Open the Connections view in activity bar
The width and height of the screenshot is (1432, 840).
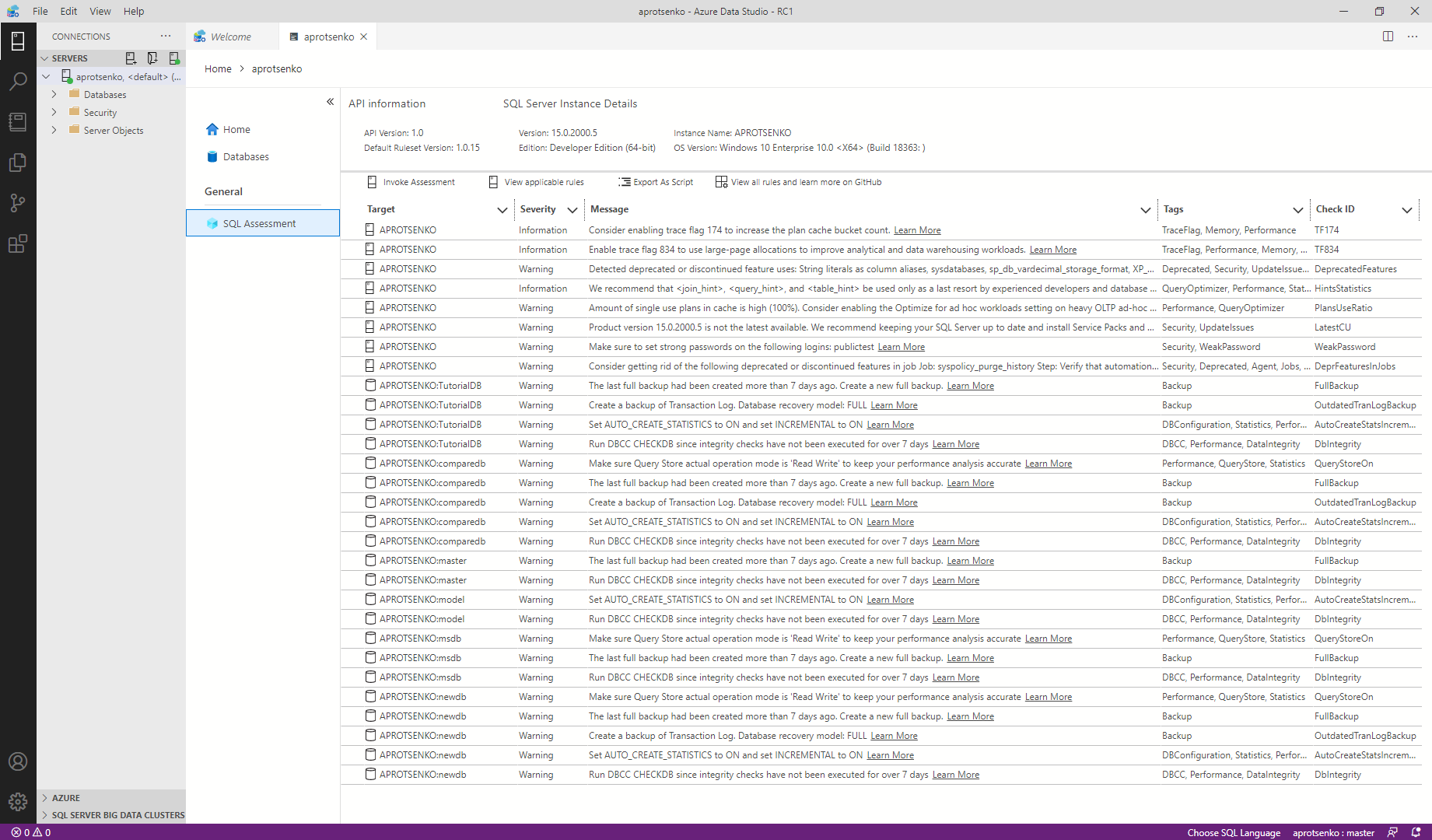[18, 40]
